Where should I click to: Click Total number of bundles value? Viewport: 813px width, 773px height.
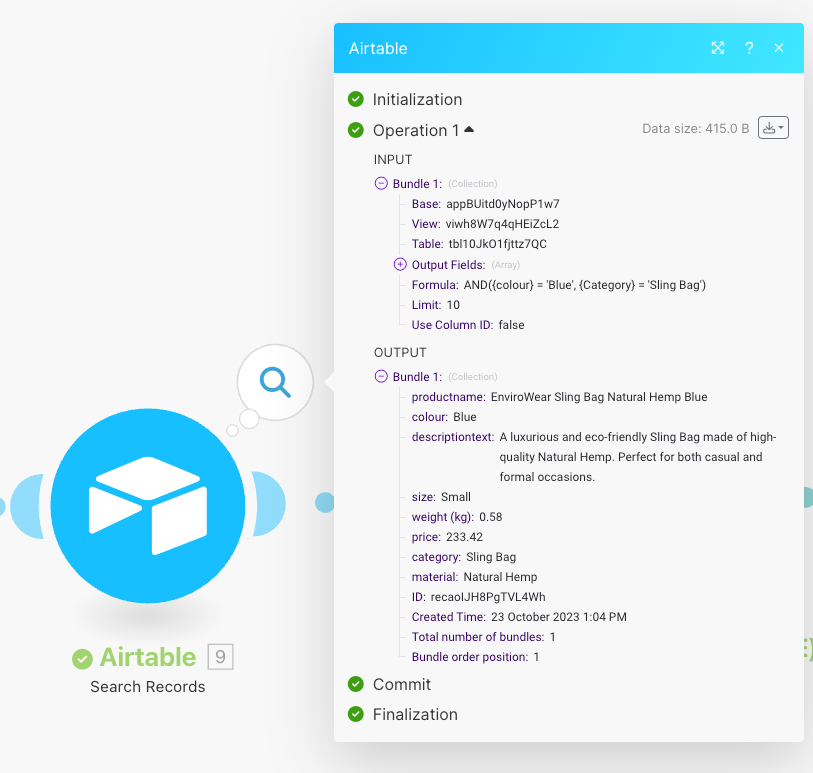(553, 637)
